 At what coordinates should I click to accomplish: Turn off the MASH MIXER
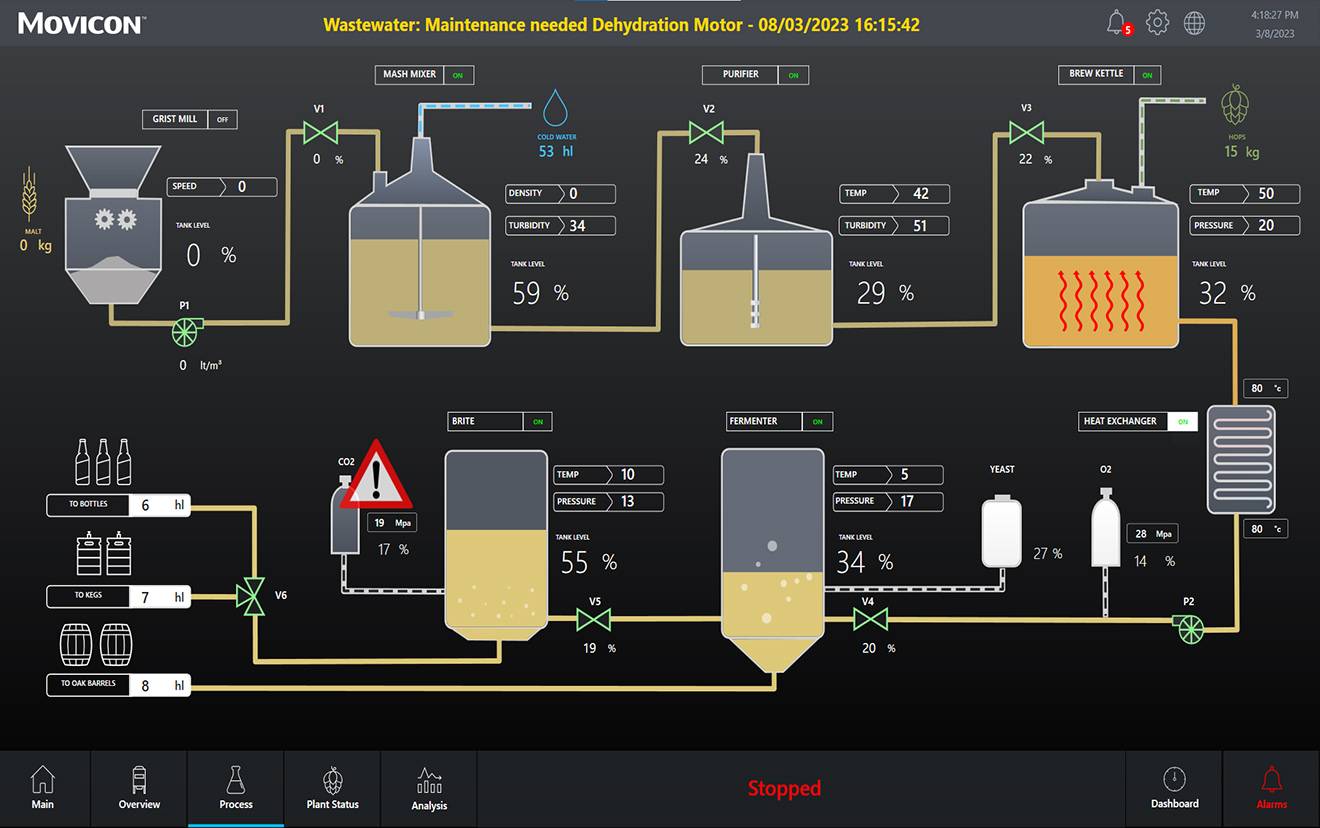pyautogui.click(x=458, y=74)
